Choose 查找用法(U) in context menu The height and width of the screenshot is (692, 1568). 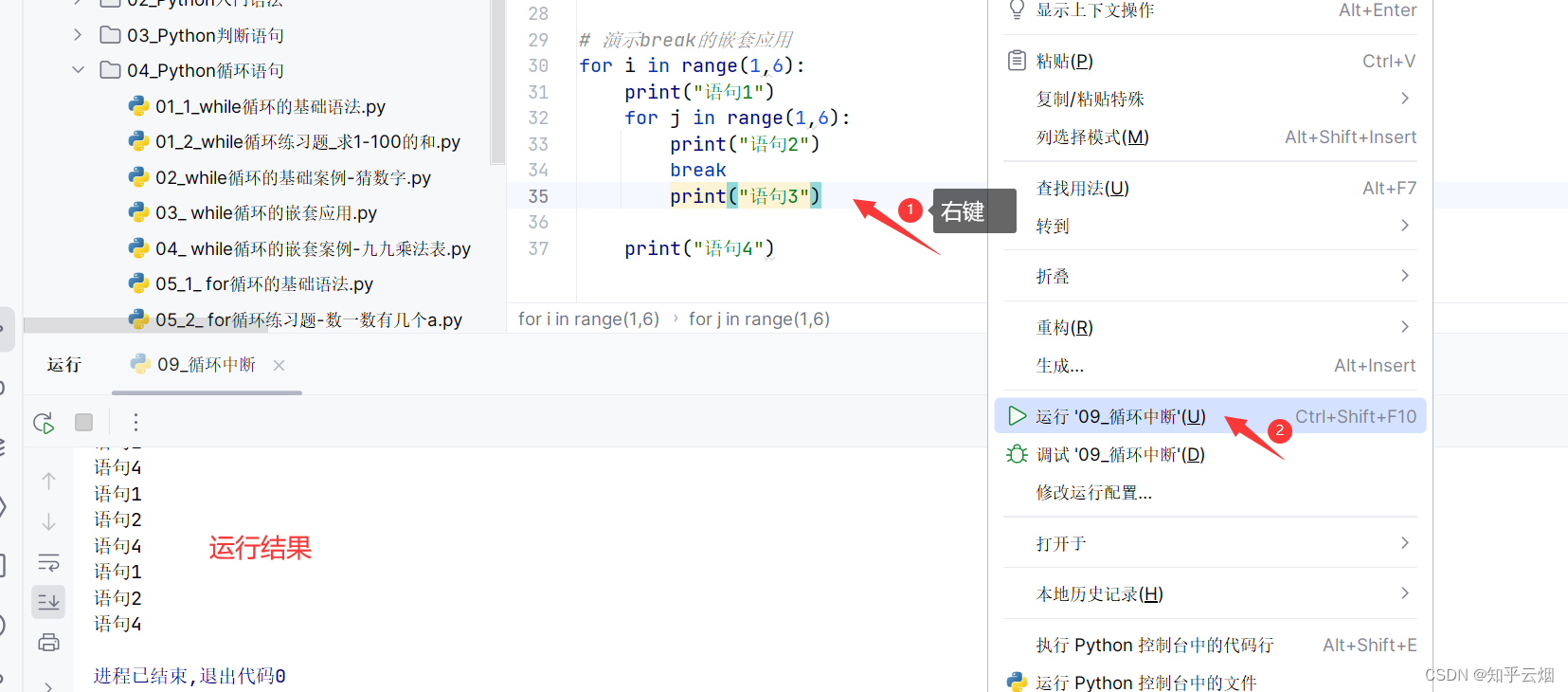point(1210,188)
